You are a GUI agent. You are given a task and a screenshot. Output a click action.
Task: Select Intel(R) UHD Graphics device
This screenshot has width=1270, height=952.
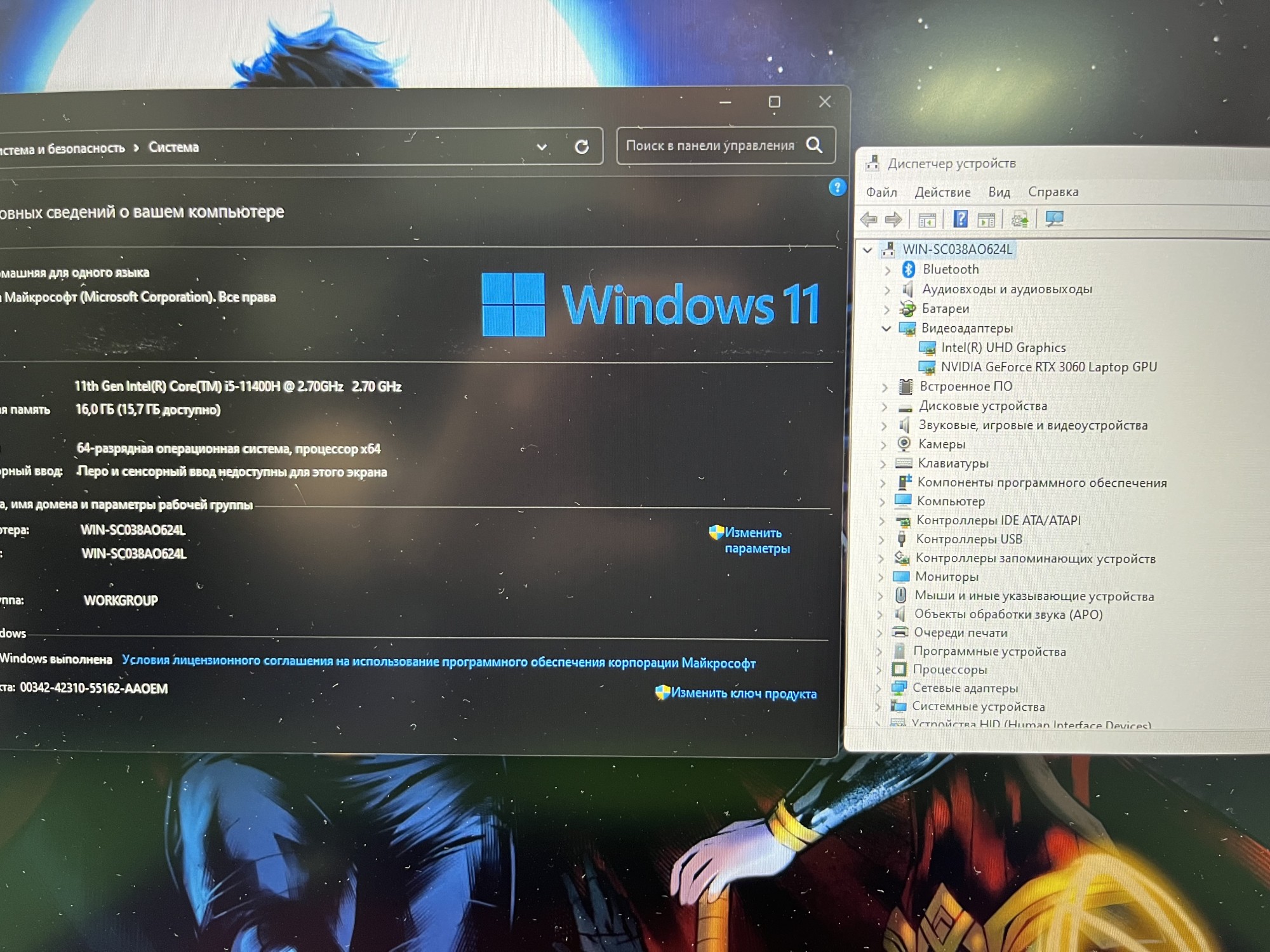(1003, 348)
